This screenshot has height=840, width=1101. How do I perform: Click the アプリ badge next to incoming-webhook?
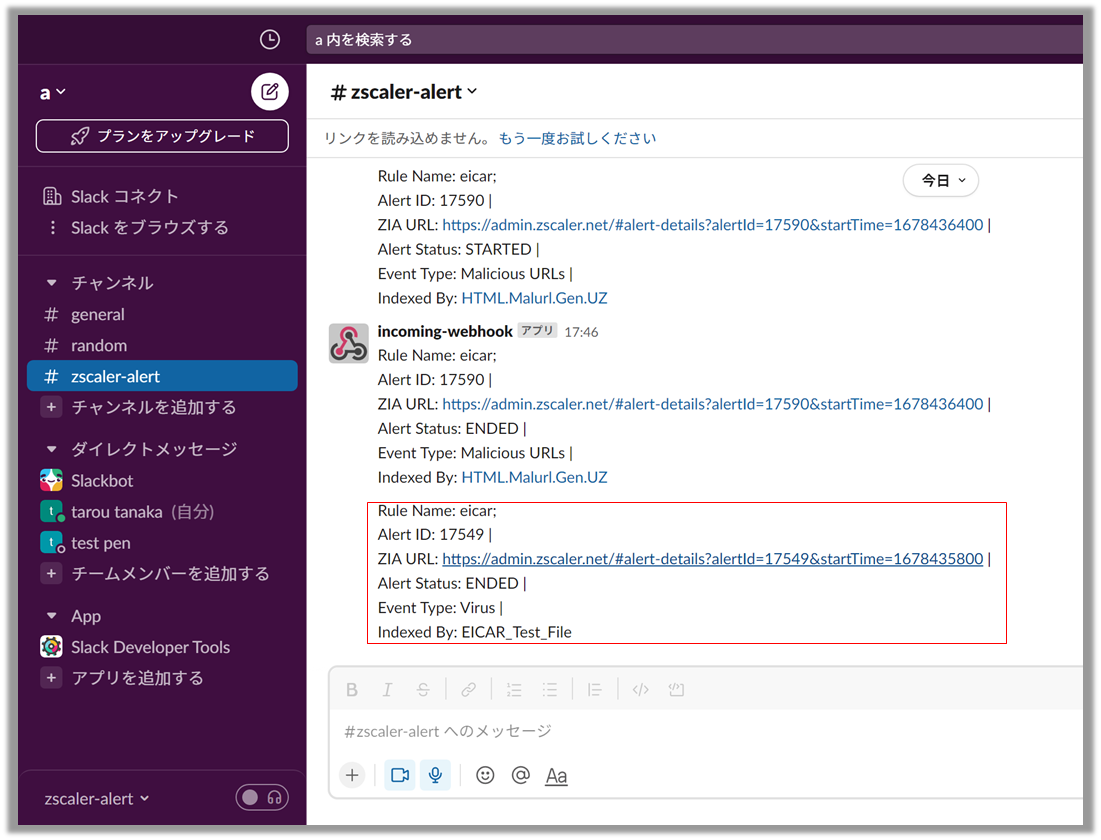click(537, 331)
